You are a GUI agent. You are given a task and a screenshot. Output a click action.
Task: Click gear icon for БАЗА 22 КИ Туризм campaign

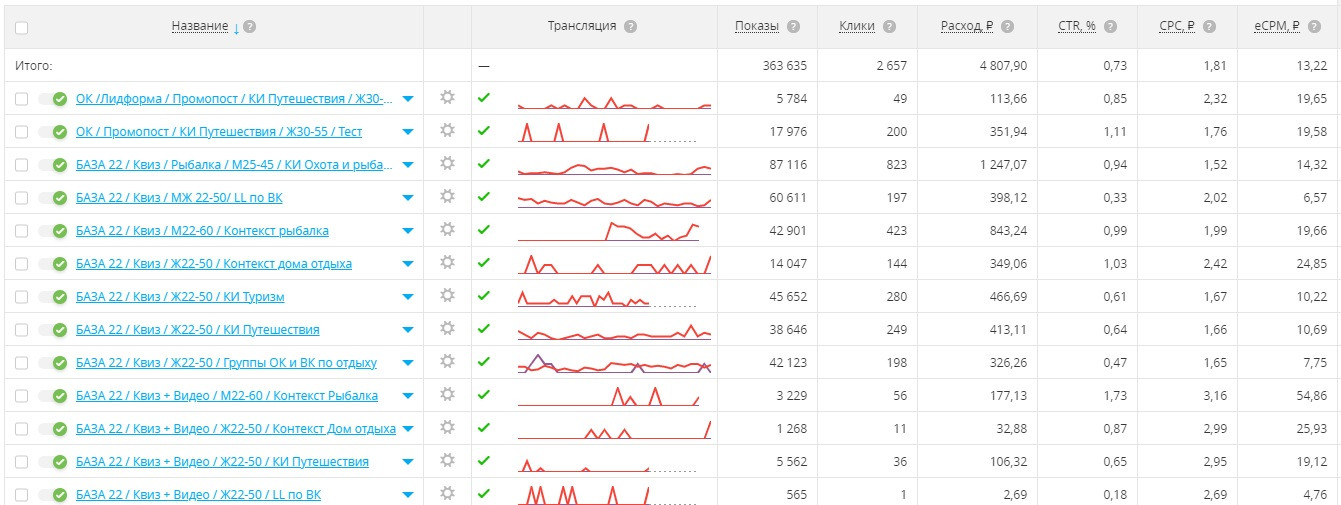pos(447,296)
